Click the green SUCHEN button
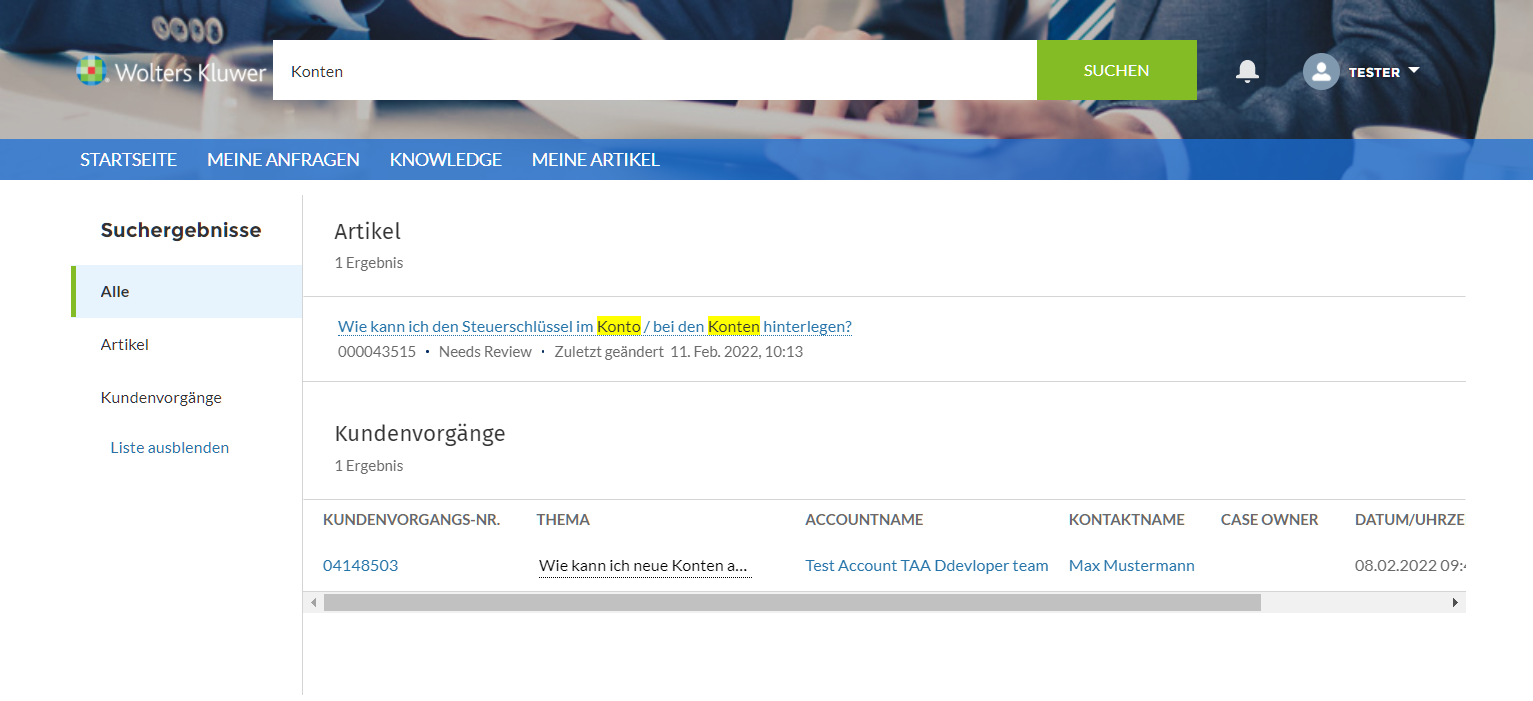Viewport: 1533px width, 701px height. tap(1116, 70)
